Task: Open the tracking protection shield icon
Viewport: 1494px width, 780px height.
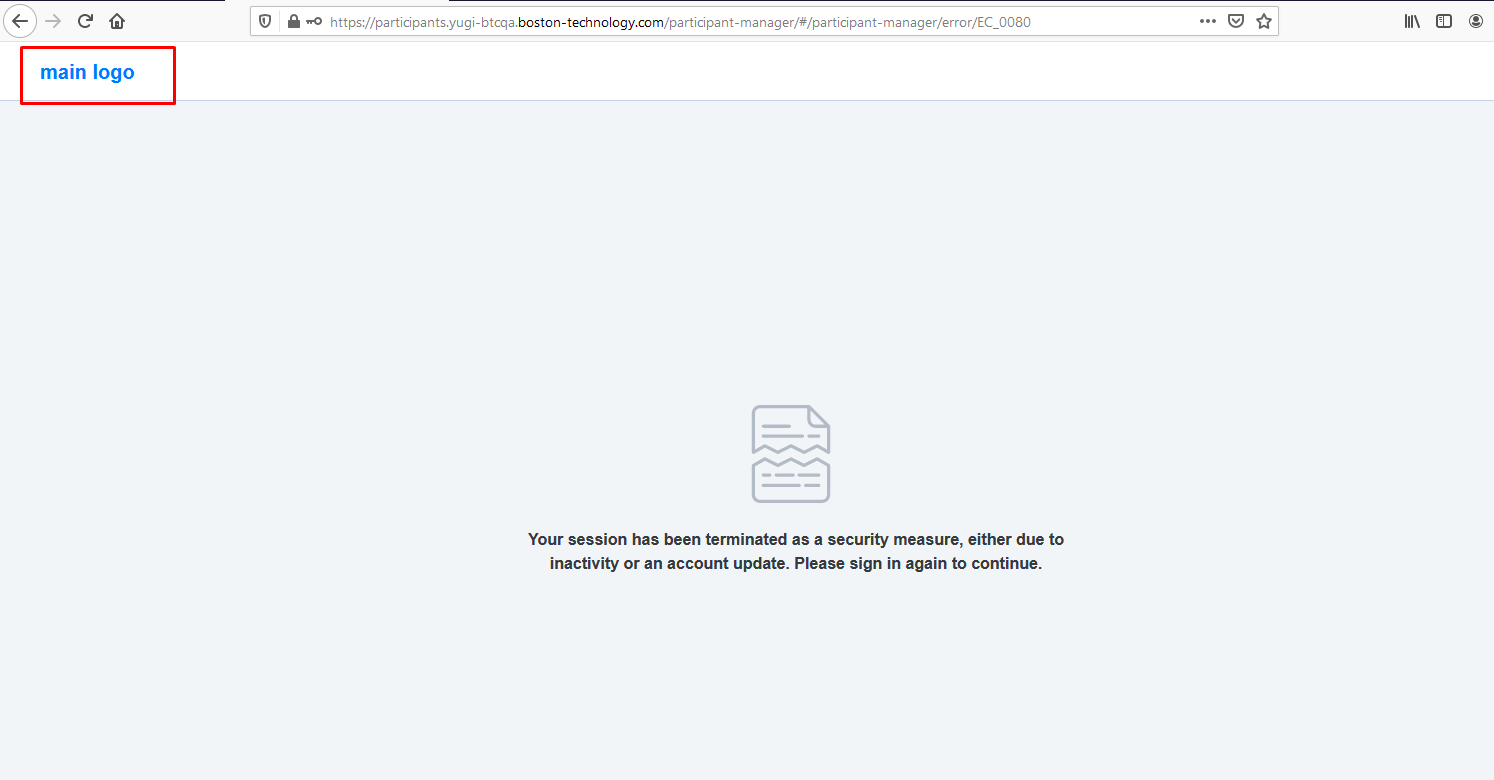Action: [x=266, y=21]
